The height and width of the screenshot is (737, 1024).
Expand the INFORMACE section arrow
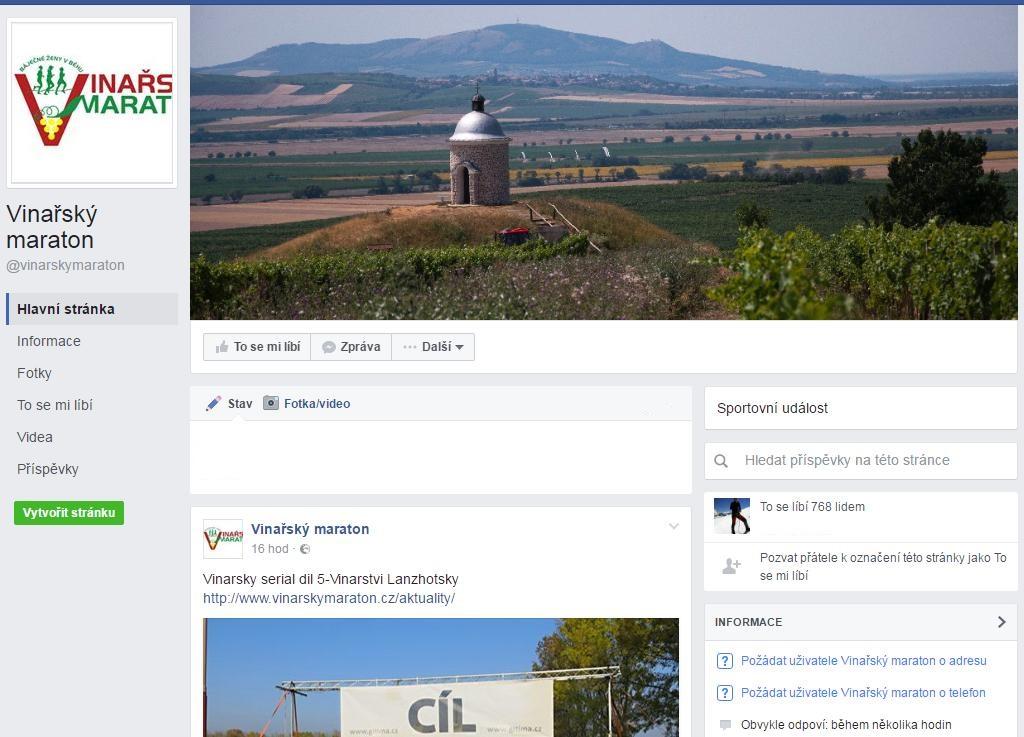[1002, 622]
